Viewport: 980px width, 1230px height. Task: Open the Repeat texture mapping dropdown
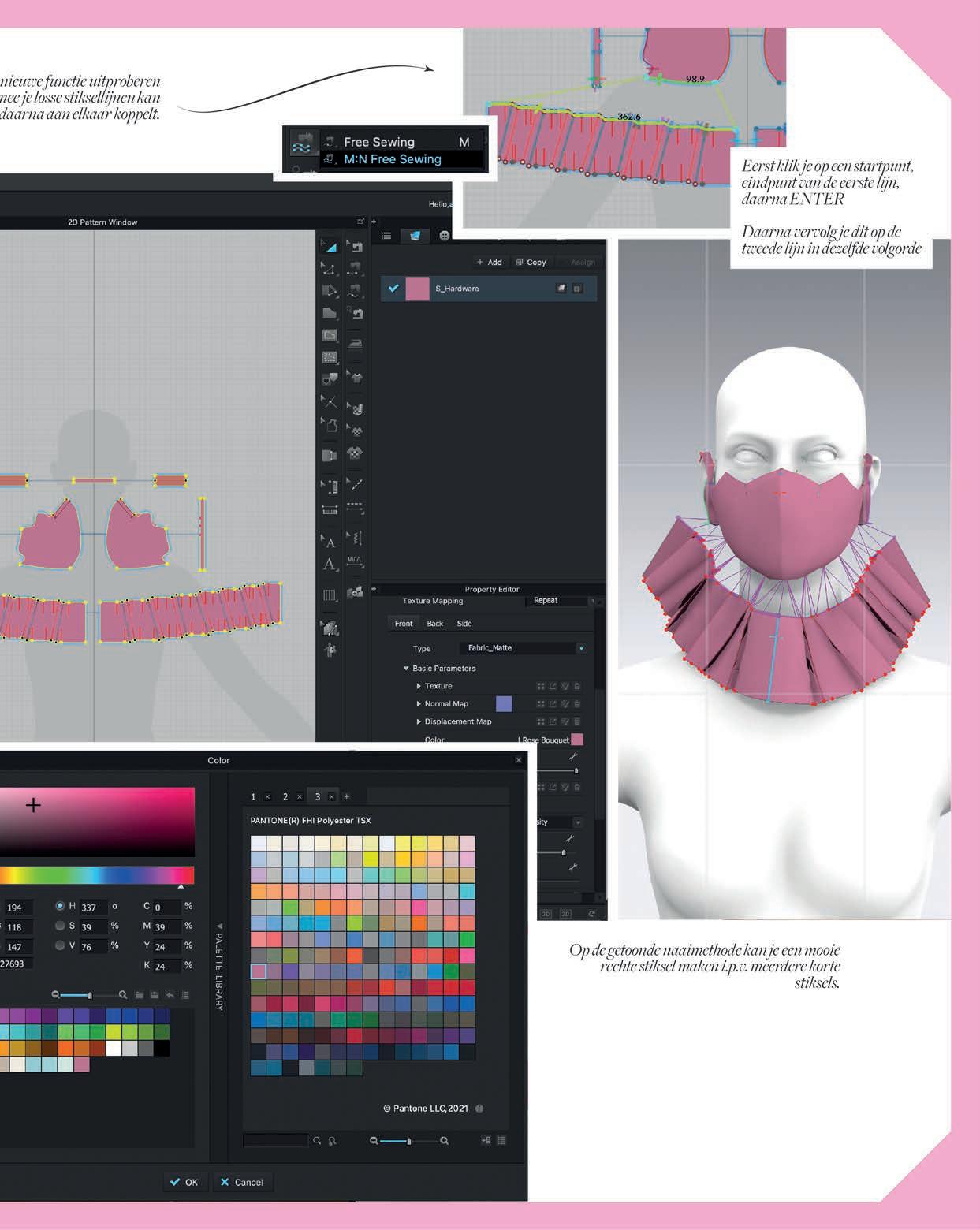pos(560,601)
